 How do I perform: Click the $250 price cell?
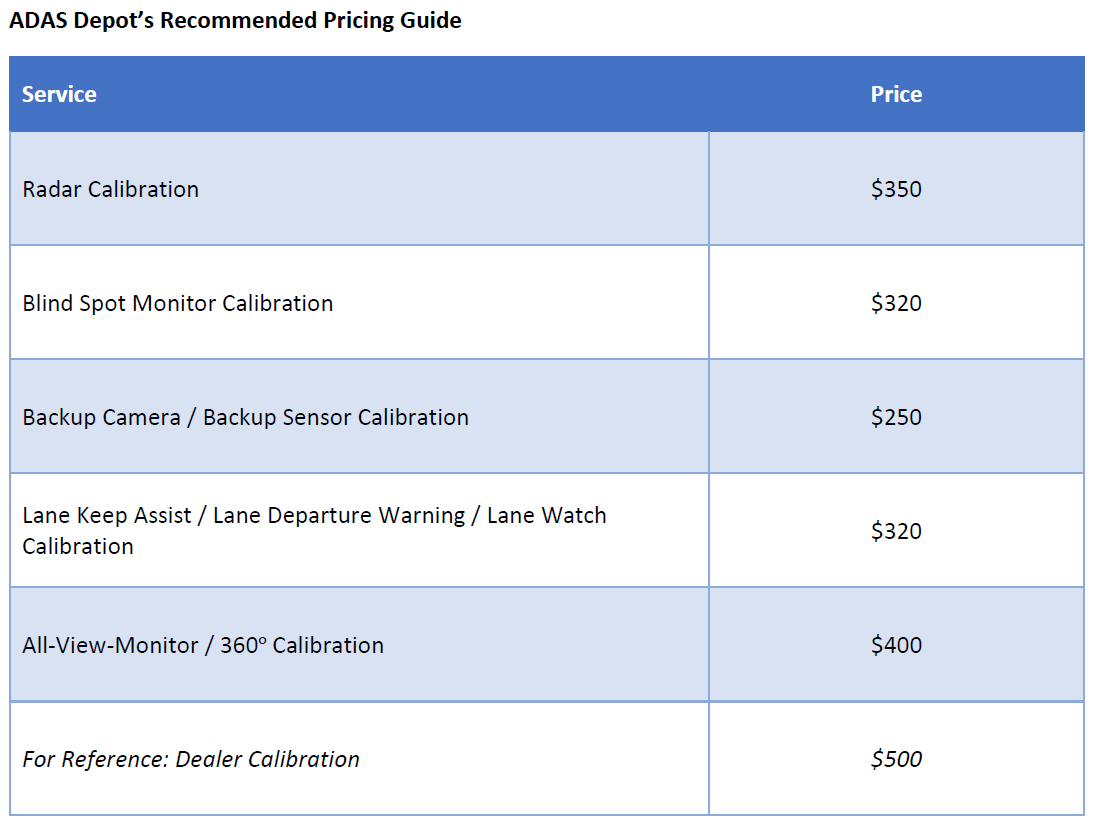pyautogui.click(x=896, y=417)
